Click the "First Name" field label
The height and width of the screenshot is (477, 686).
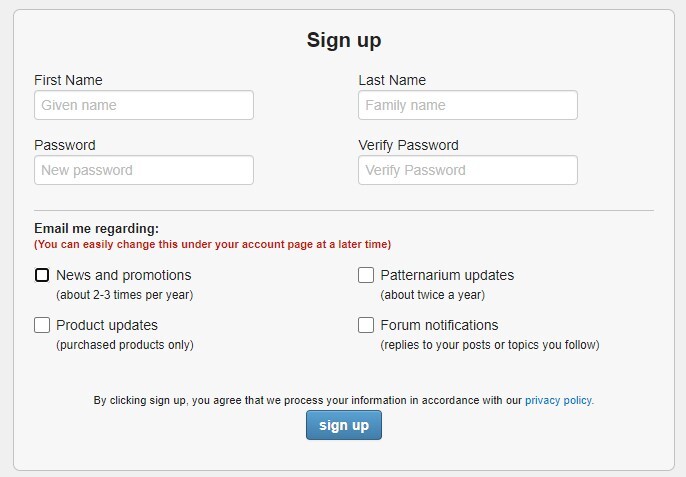click(68, 80)
